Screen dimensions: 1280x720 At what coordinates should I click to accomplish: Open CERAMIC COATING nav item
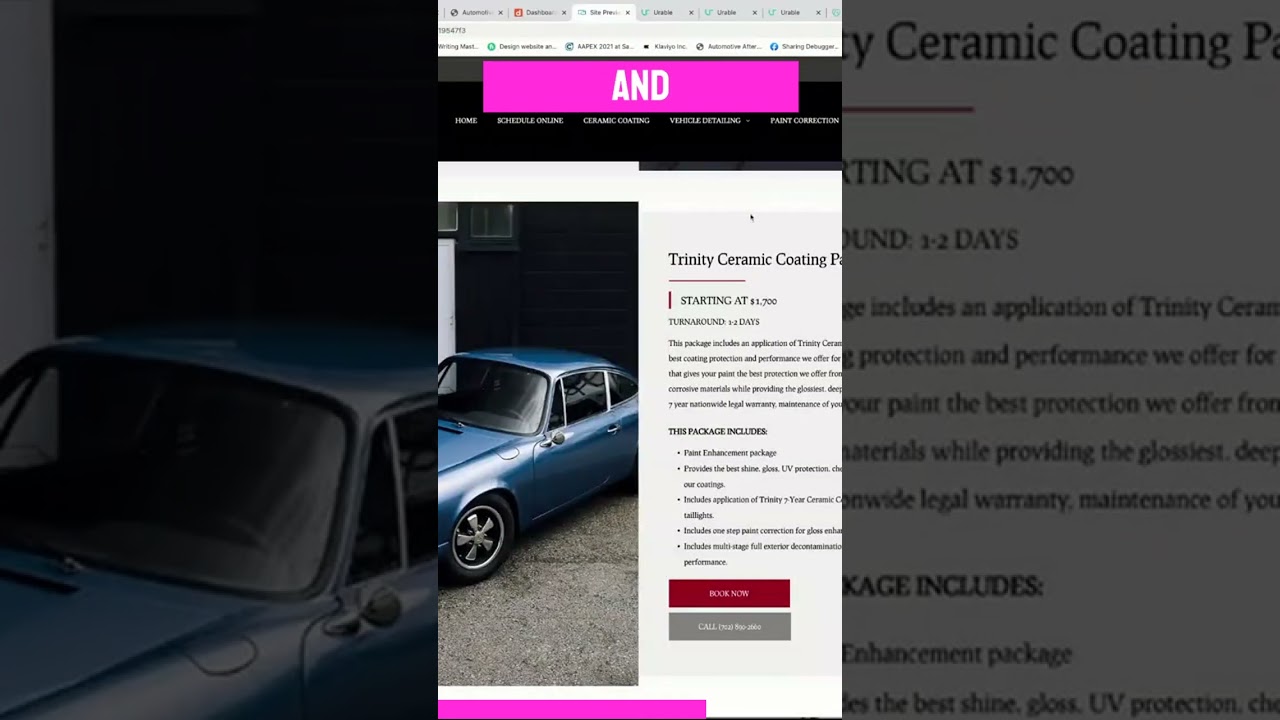pyautogui.click(x=616, y=121)
